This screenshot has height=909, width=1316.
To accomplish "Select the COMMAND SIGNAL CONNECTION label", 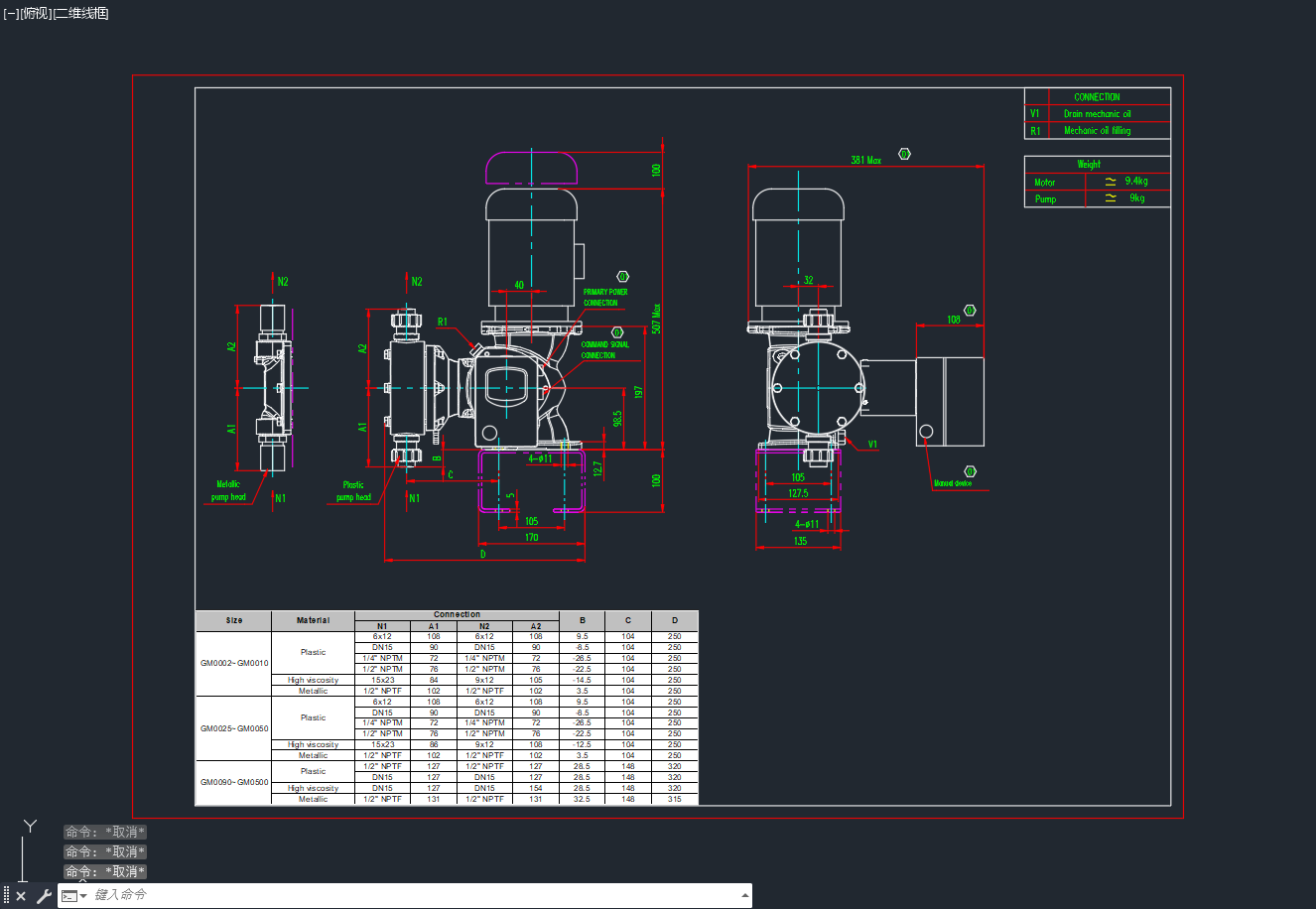I will pyautogui.click(x=604, y=350).
